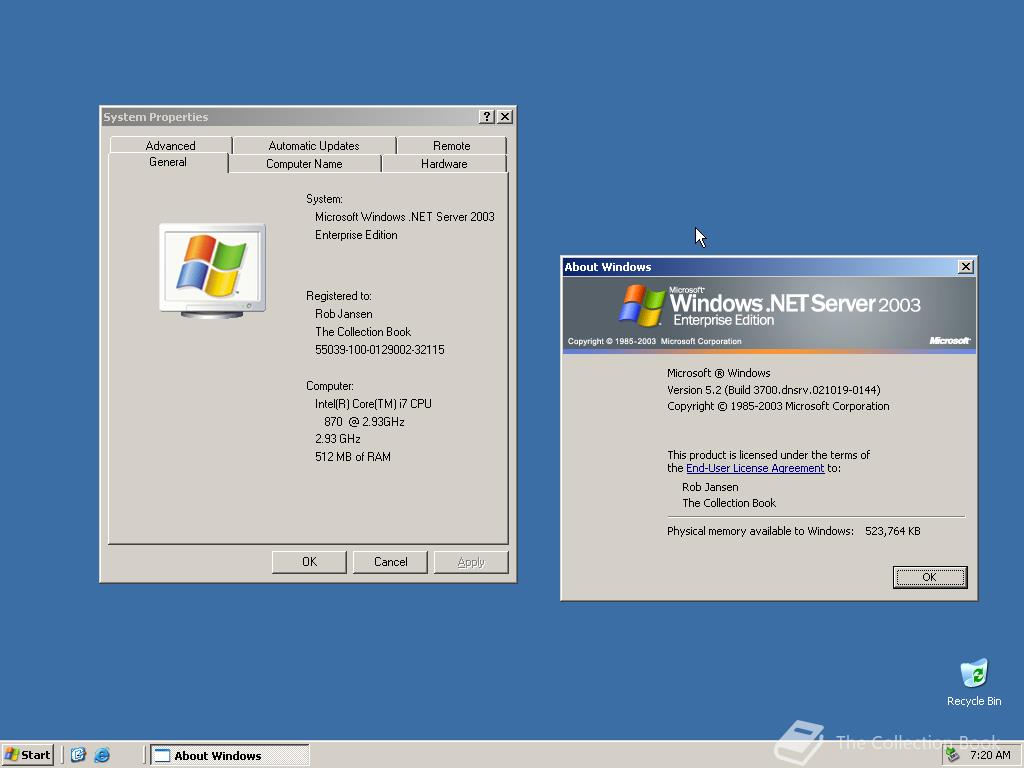Click the 'Microsoft Windows .NET Server 2003' system text

pos(404,217)
